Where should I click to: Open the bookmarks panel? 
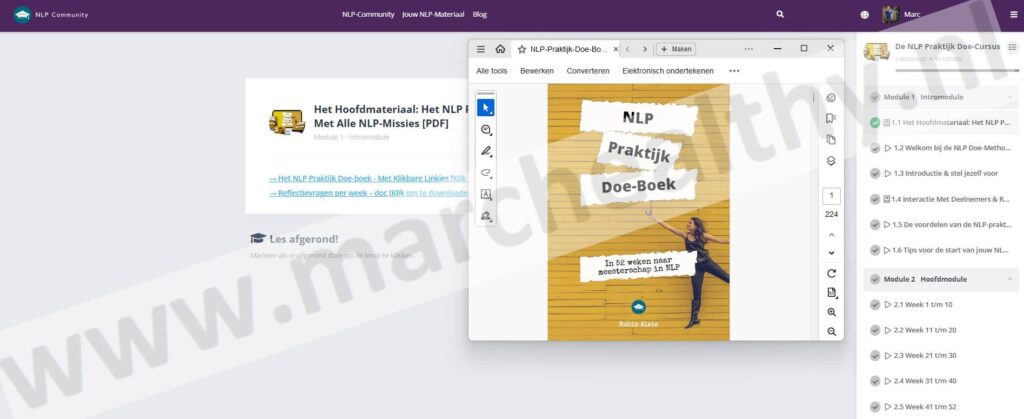831,119
